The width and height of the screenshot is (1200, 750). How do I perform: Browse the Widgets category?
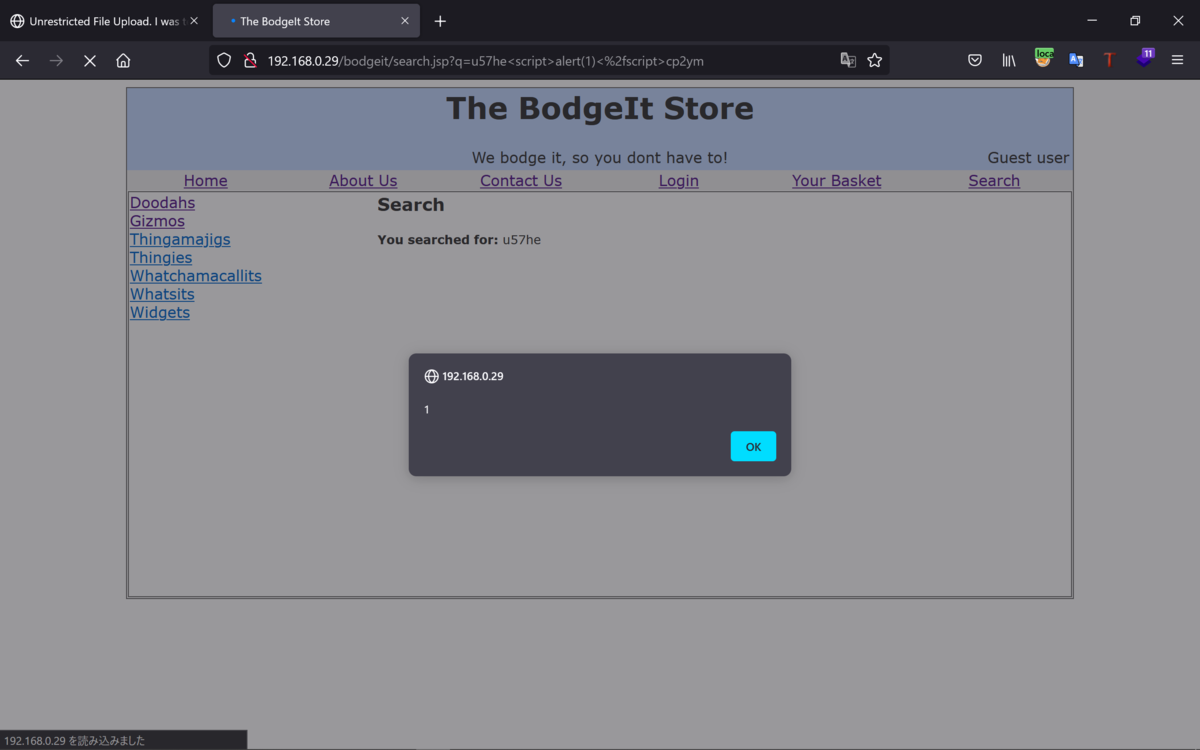160,312
